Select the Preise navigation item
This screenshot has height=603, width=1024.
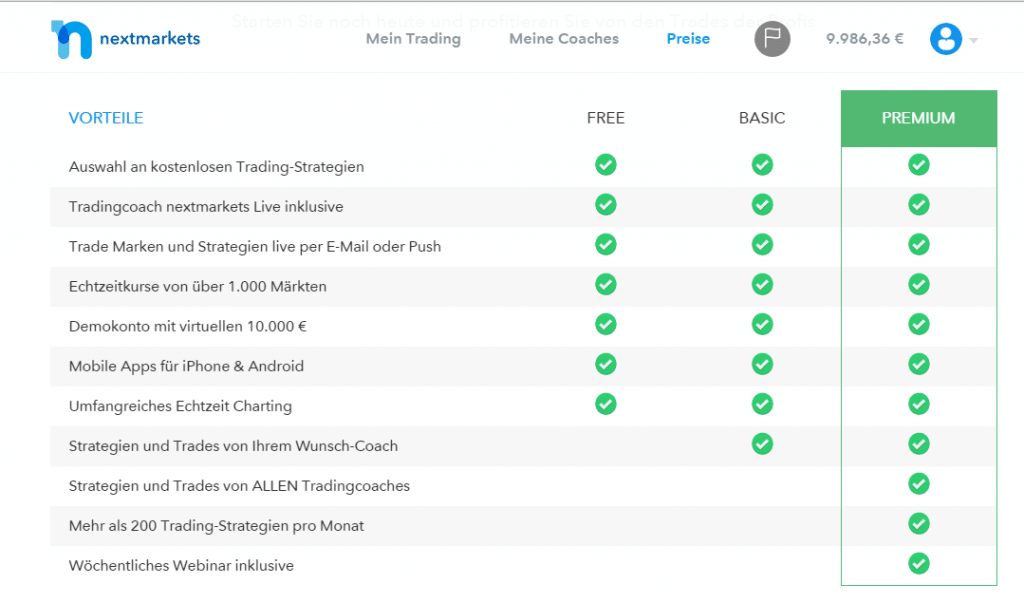coord(688,39)
